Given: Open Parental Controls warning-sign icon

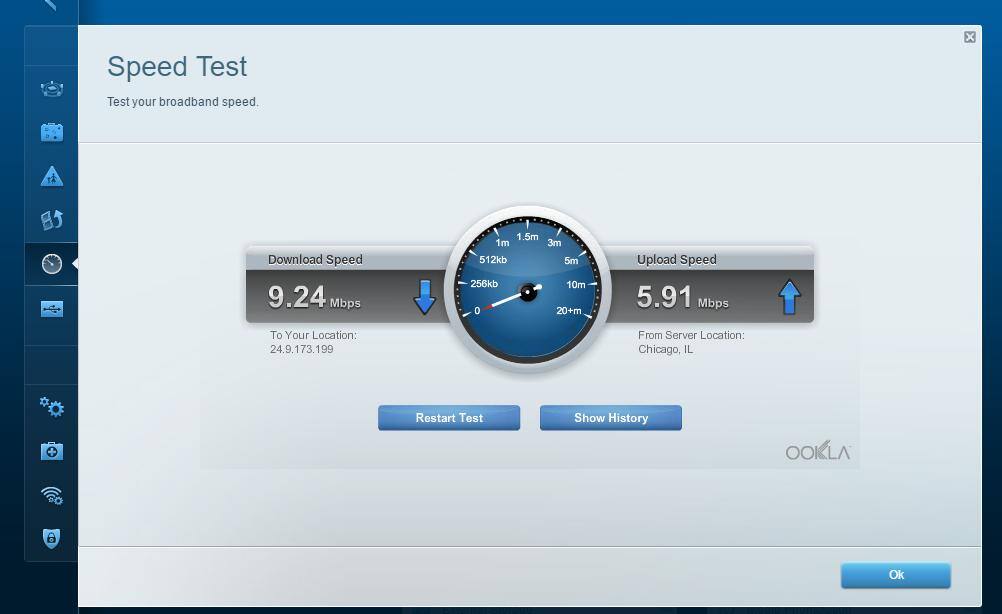Looking at the screenshot, I should [52, 177].
